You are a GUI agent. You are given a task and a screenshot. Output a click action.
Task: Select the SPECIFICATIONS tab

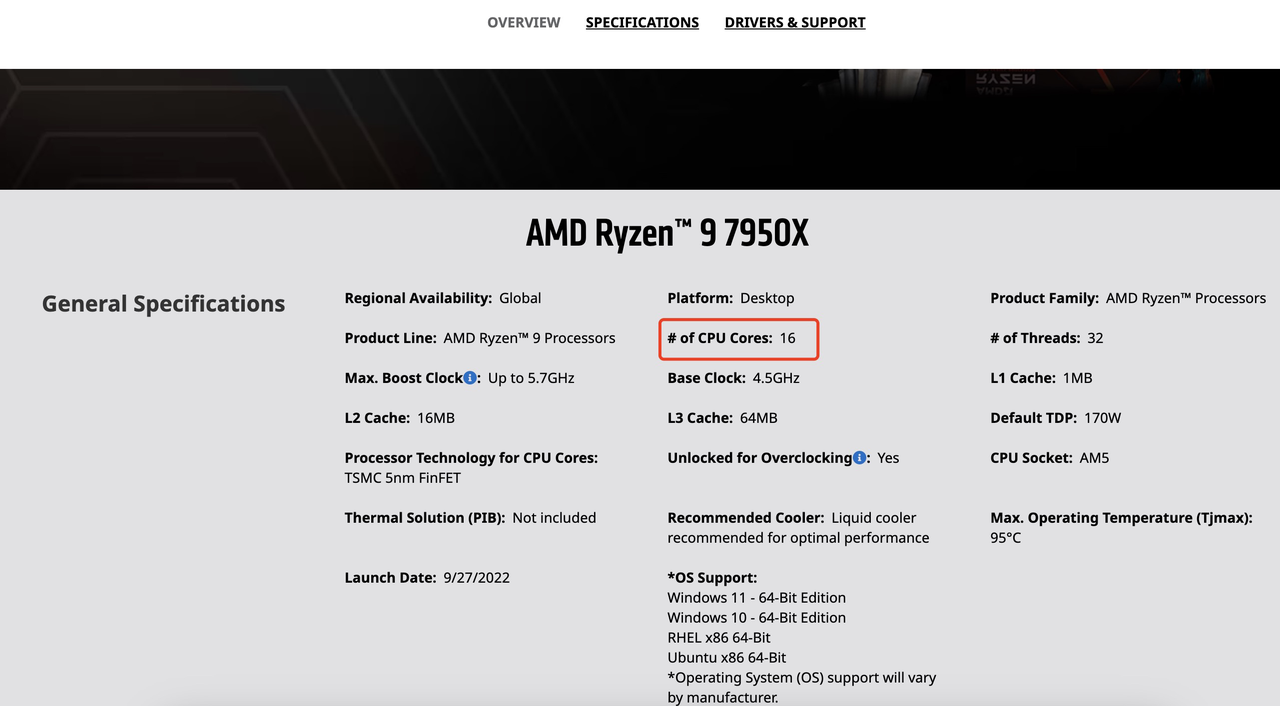(642, 22)
